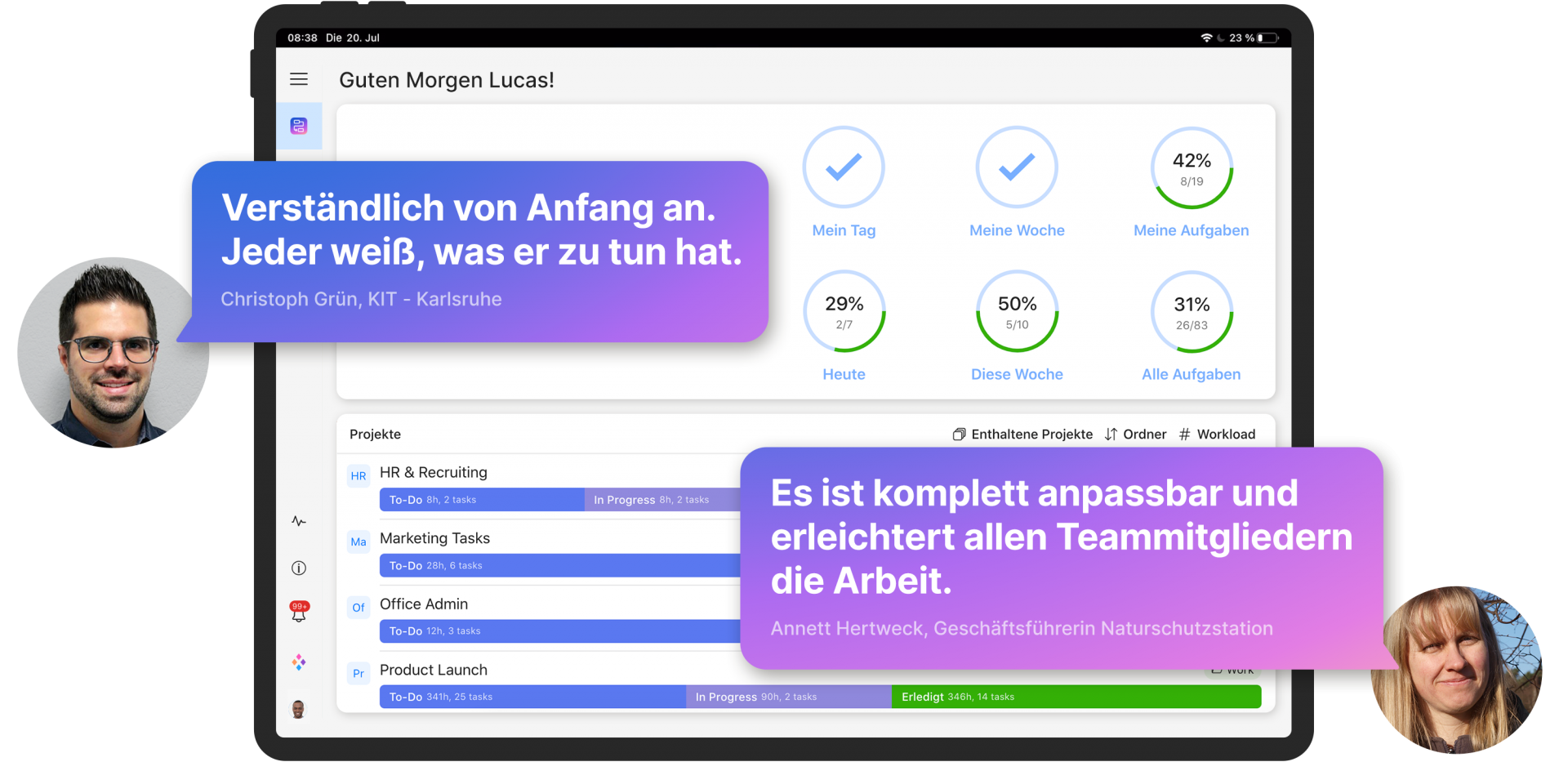Click Annett Hertweck profile photo
The image size is (1568, 762).
tap(1458, 670)
